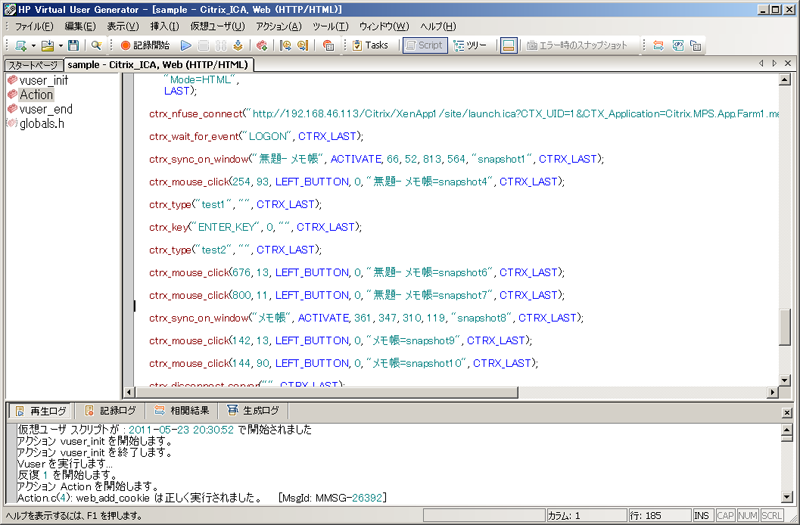Open the 相関結果 tab
This screenshot has height=525, width=800.
(x=182, y=411)
